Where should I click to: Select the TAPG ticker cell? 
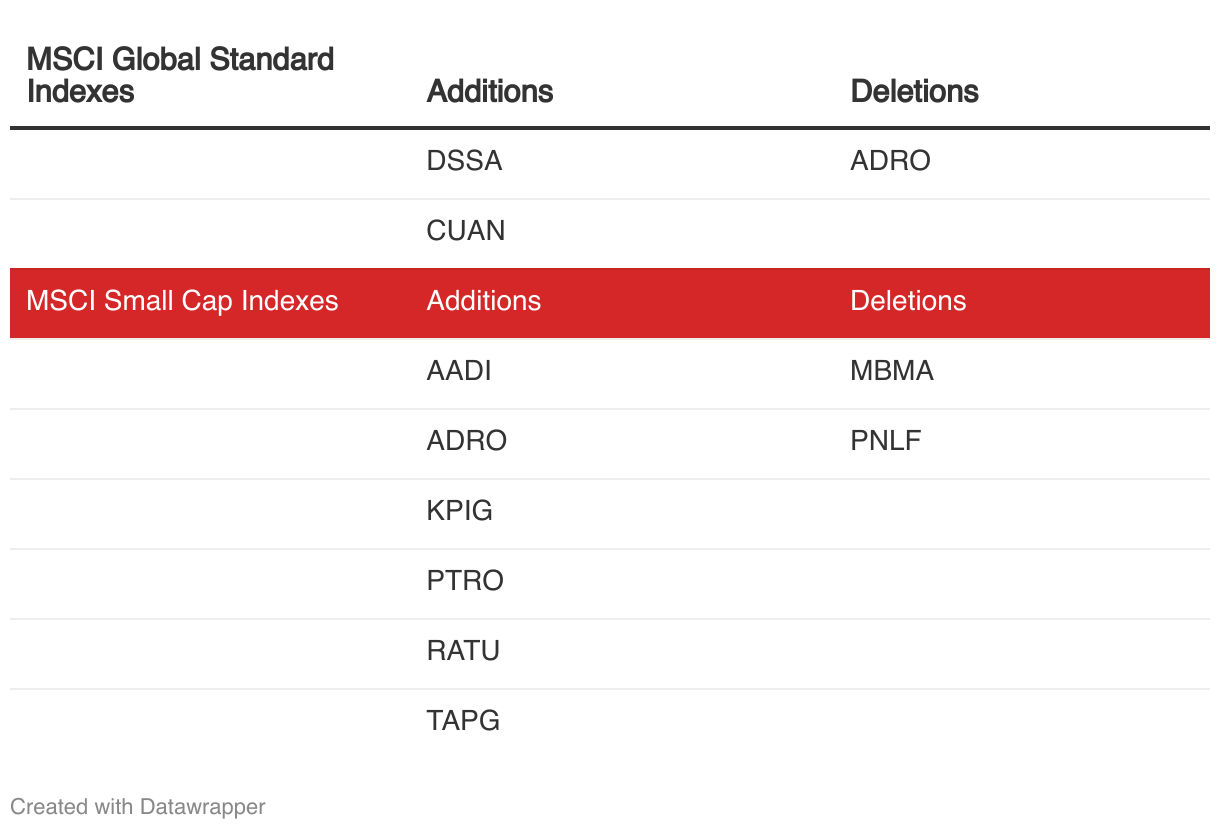click(x=463, y=721)
